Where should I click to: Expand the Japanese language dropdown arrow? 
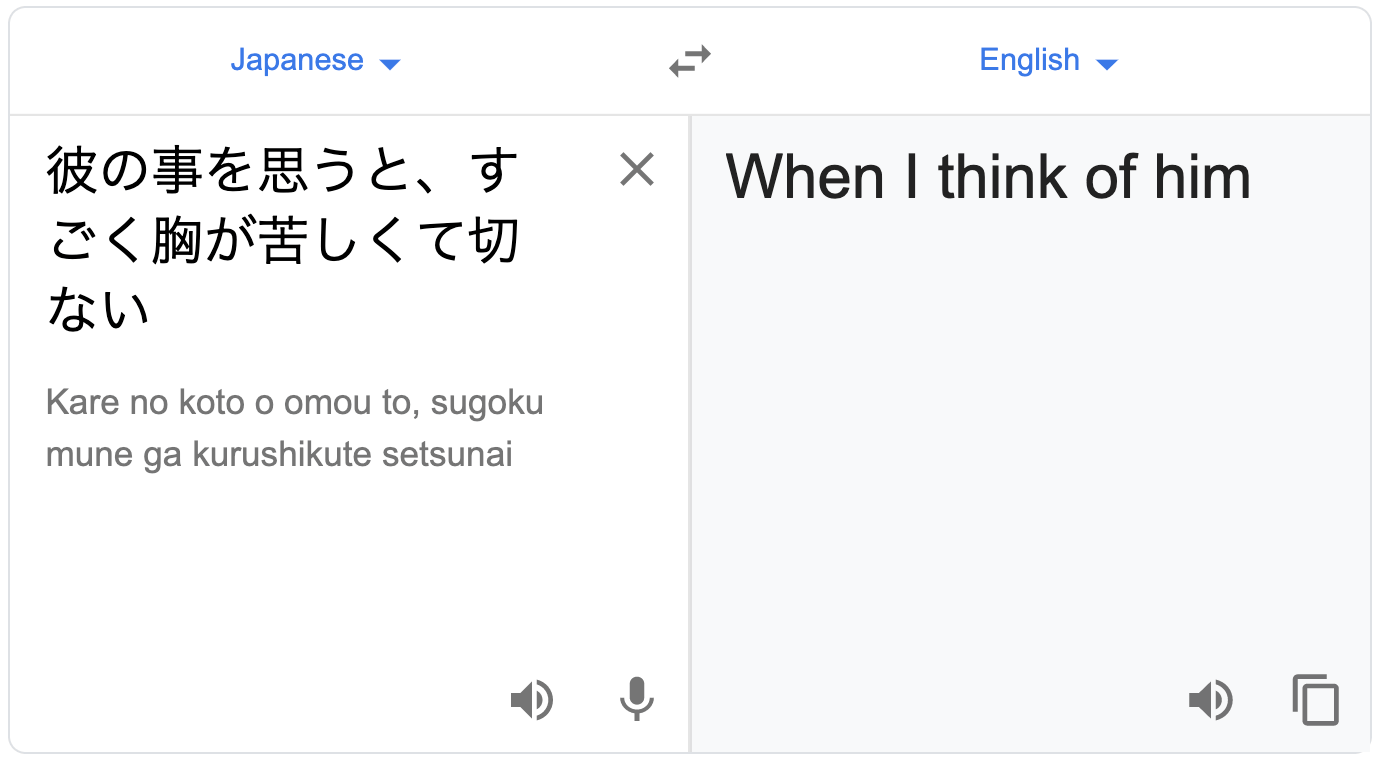tap(390, 64)
